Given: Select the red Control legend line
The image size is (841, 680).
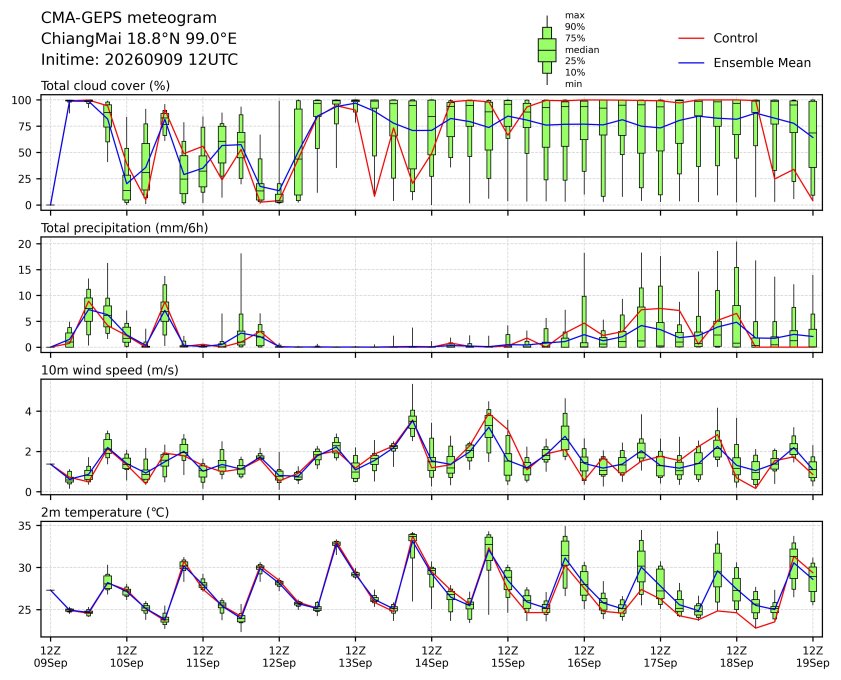Looking at the screenshot, I should pyautogui.click(x=691, y=39).
